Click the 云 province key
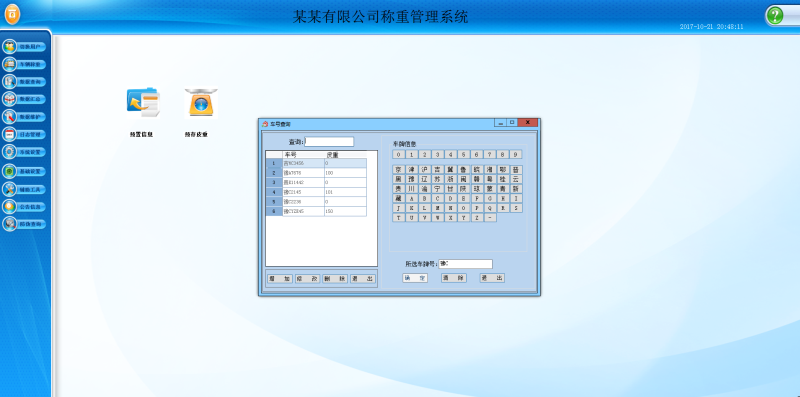 coord(516,179)
